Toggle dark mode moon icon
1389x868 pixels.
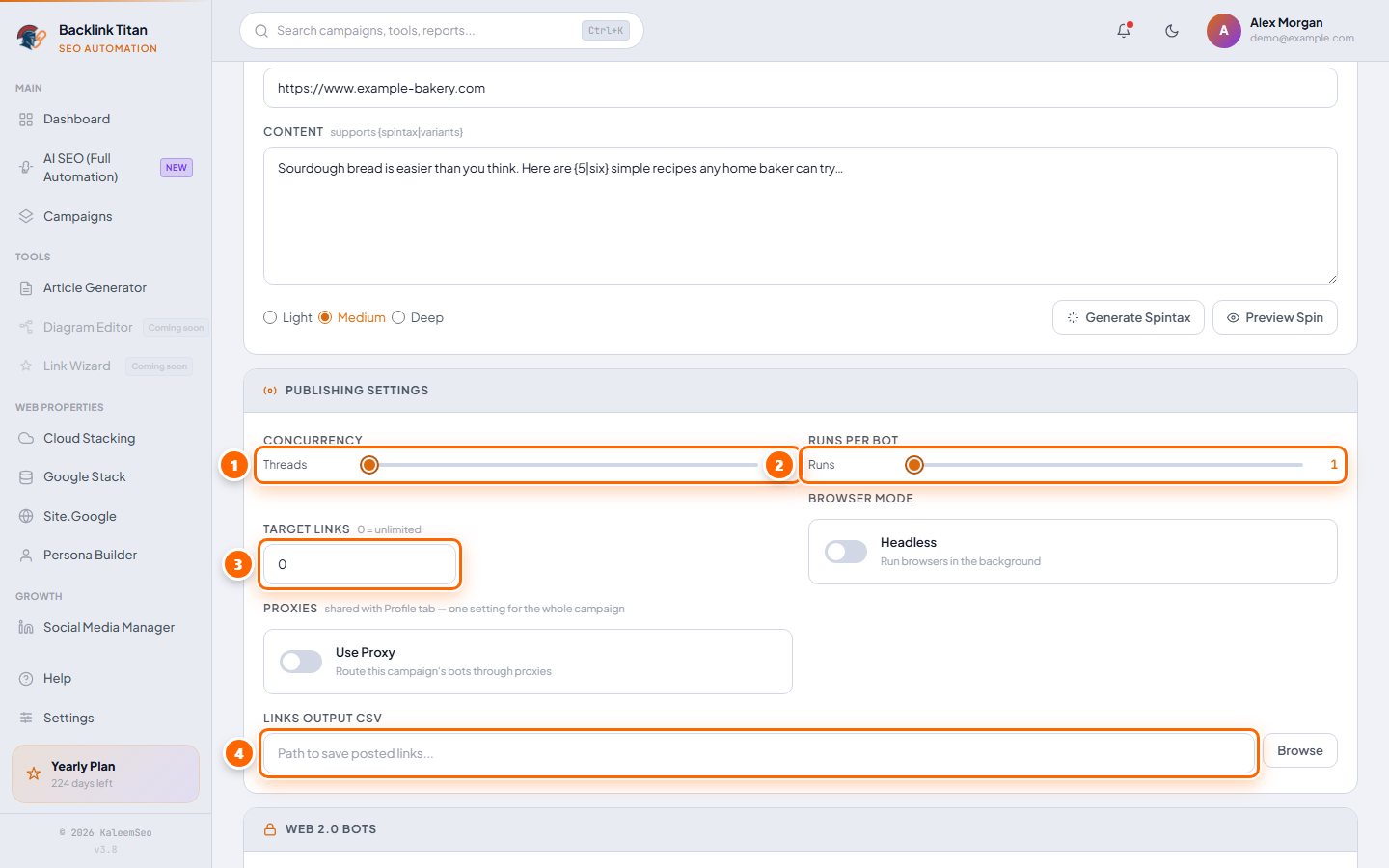tap(1172, 31)
